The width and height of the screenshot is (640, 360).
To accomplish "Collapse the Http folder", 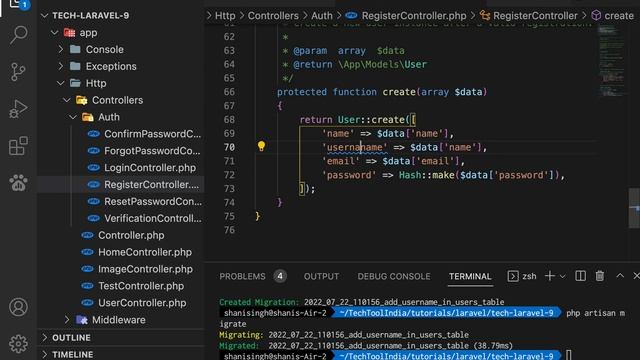I will (61, 83).
